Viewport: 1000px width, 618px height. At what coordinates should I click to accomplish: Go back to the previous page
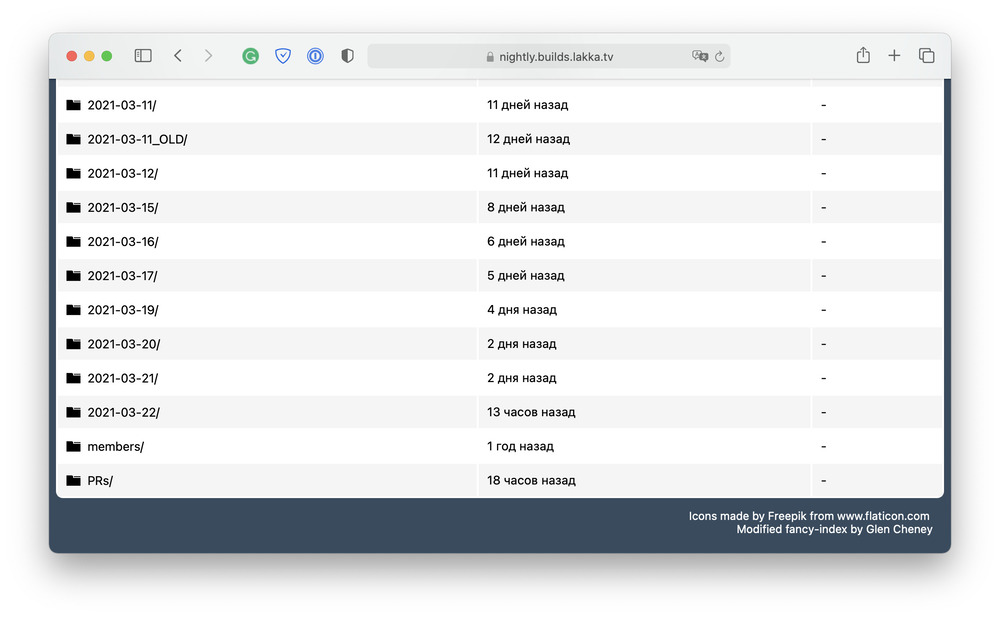click(178, 56)
